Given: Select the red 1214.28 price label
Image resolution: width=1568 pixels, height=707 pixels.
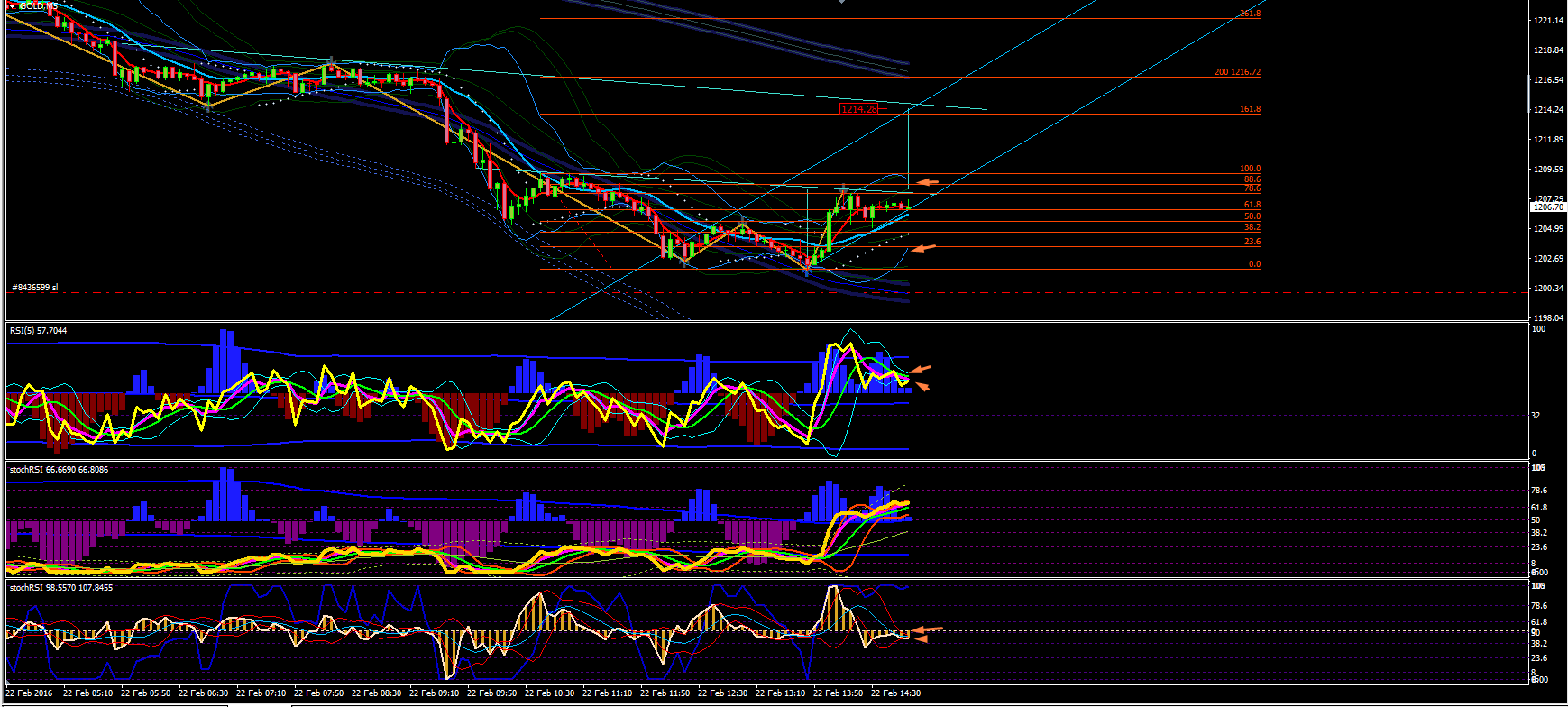Looking at the screenshot, I should [858, 109].
